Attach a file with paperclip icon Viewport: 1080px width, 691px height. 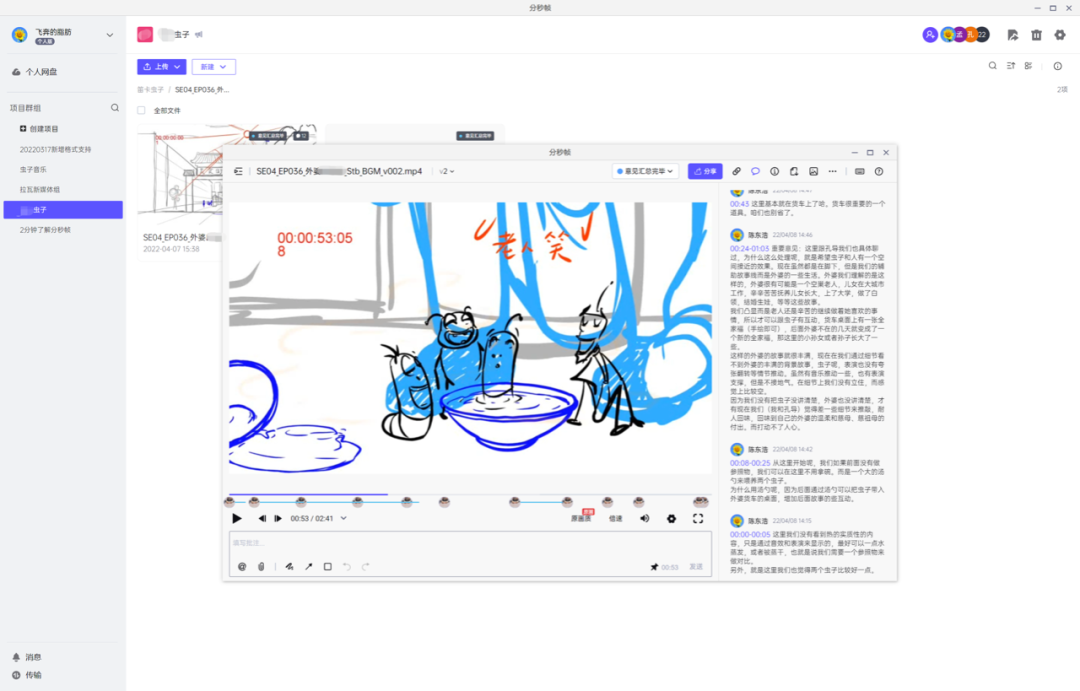tap(261, 566)
